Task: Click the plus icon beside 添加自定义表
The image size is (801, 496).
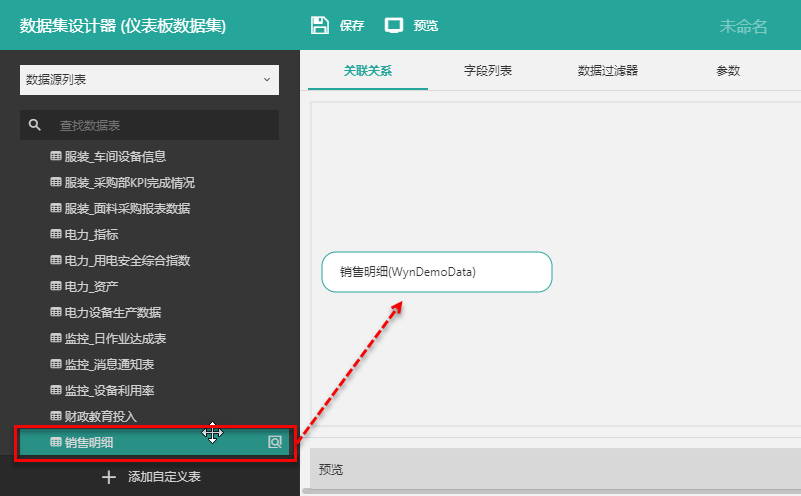Action: coord(110,477)
